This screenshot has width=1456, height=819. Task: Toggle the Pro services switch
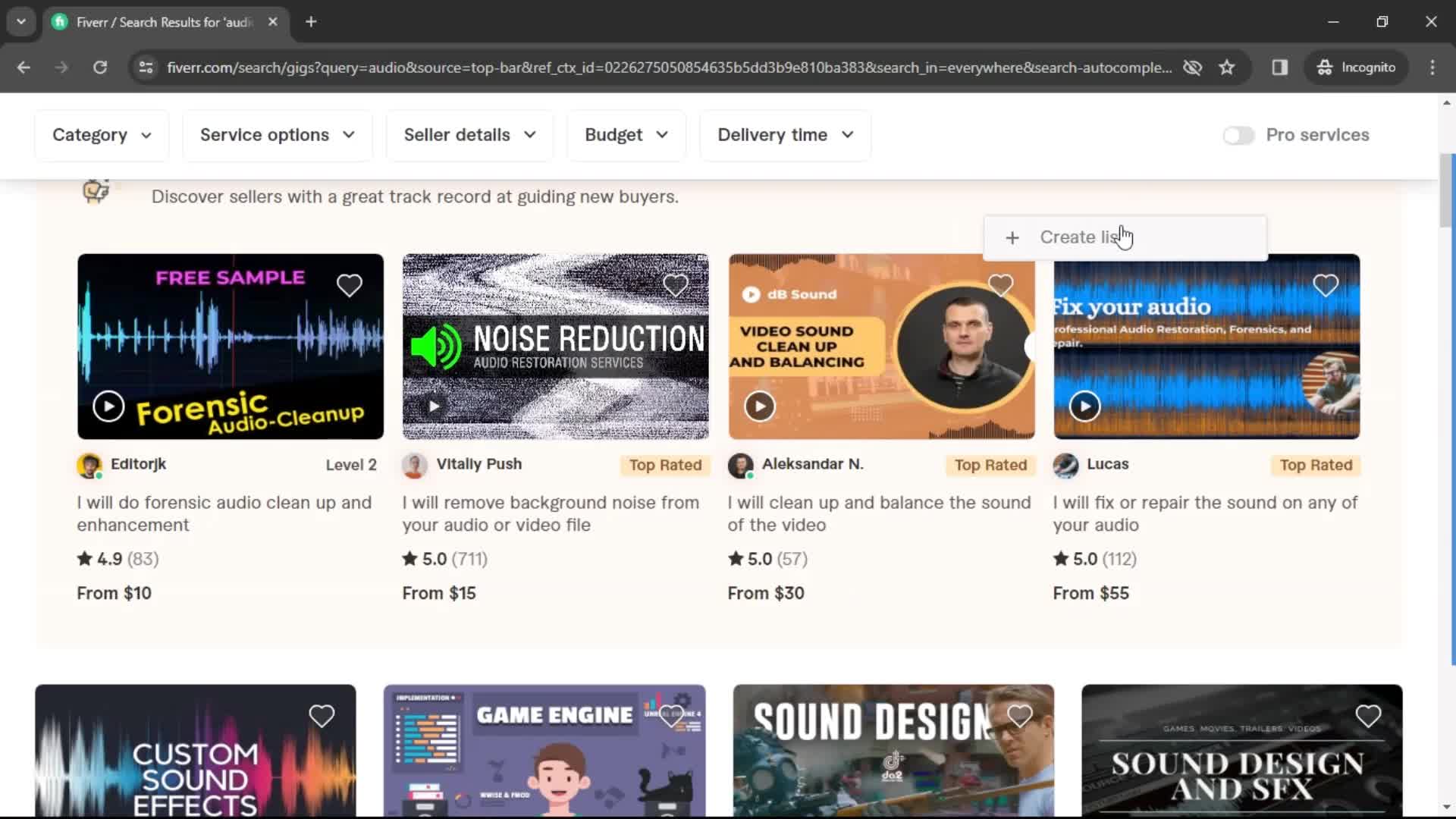[1238, 135]
